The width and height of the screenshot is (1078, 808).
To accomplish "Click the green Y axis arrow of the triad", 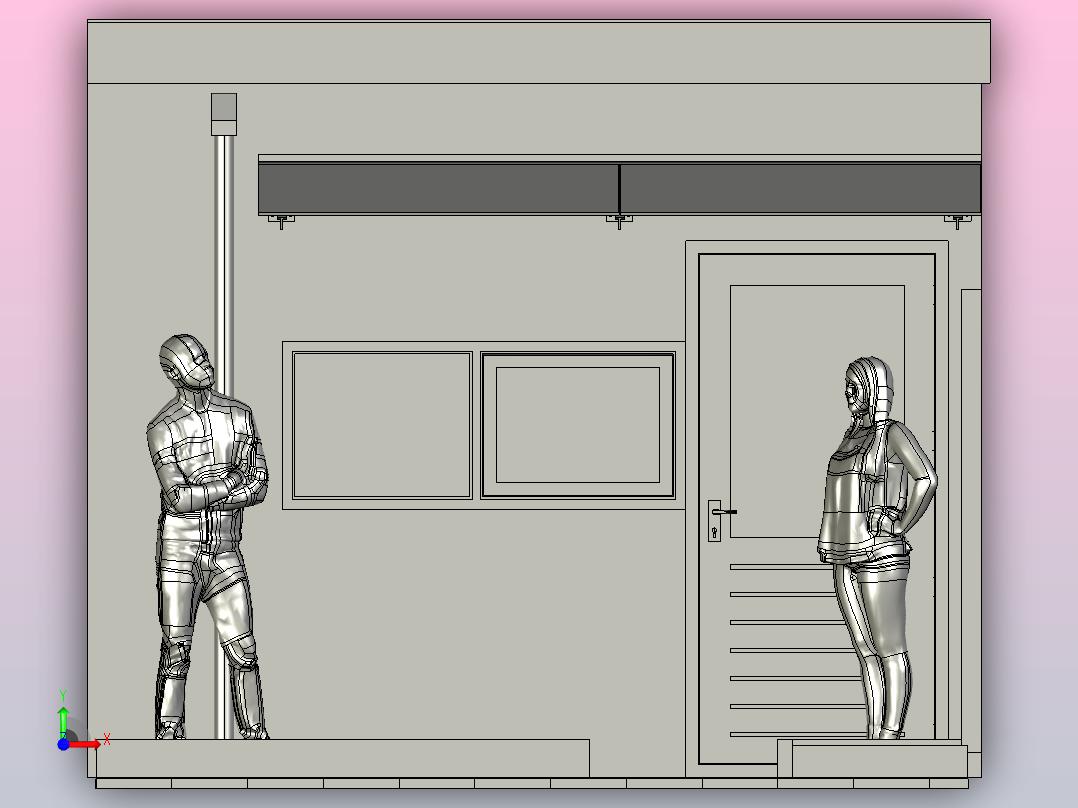I will 63,721.
